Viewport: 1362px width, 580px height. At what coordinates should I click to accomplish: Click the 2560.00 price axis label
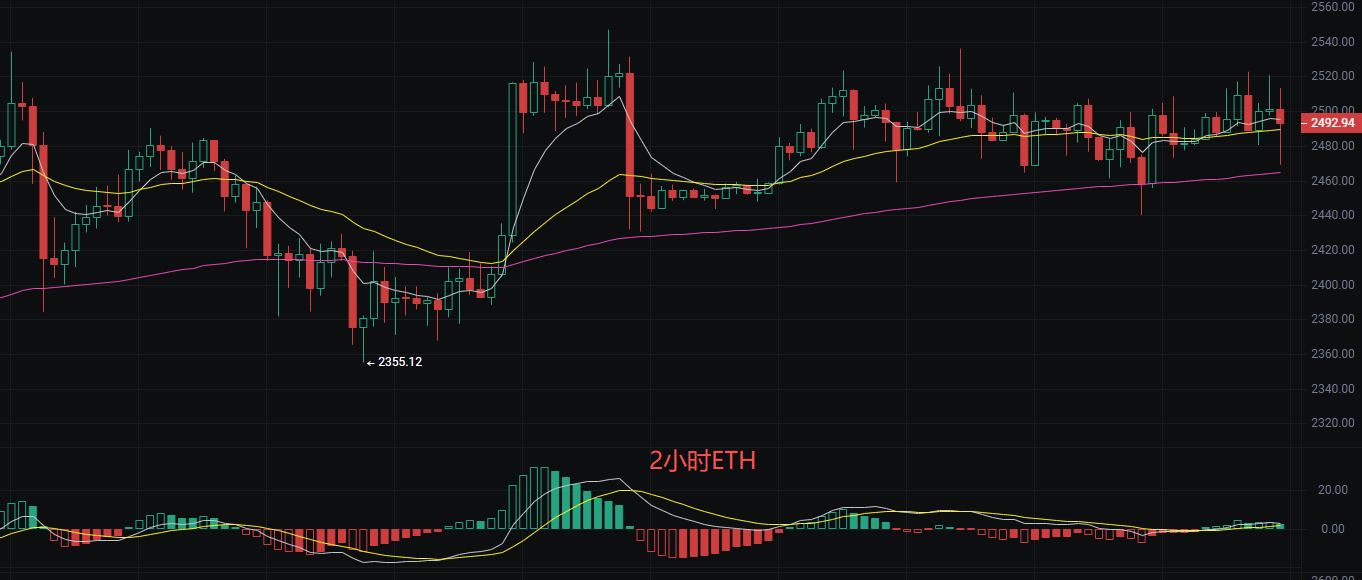point(1333,7)
